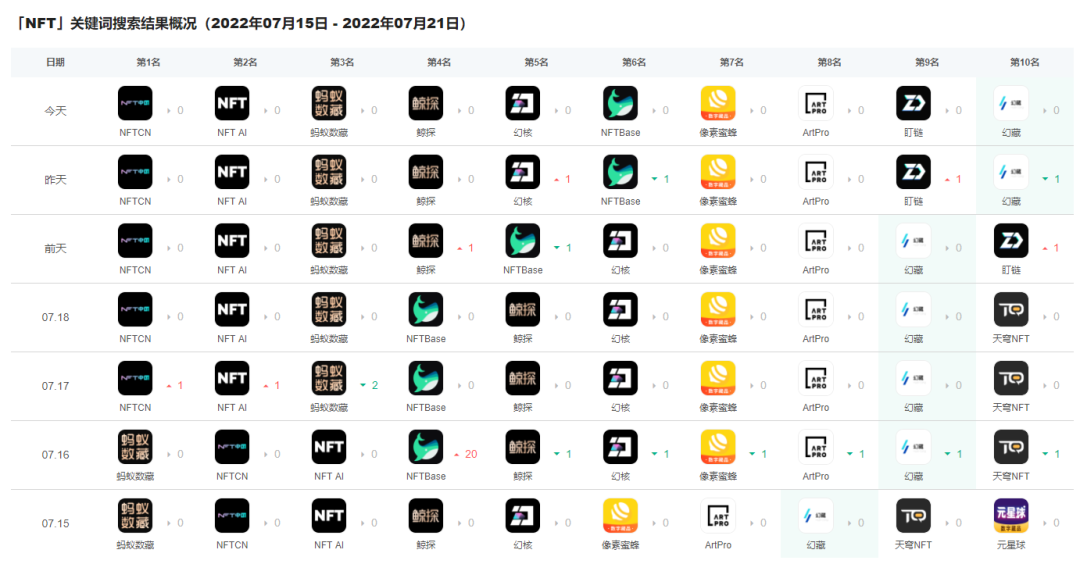1080x564 pixels.
Task: Click the 第4名 column header
Action: point(439,62)
